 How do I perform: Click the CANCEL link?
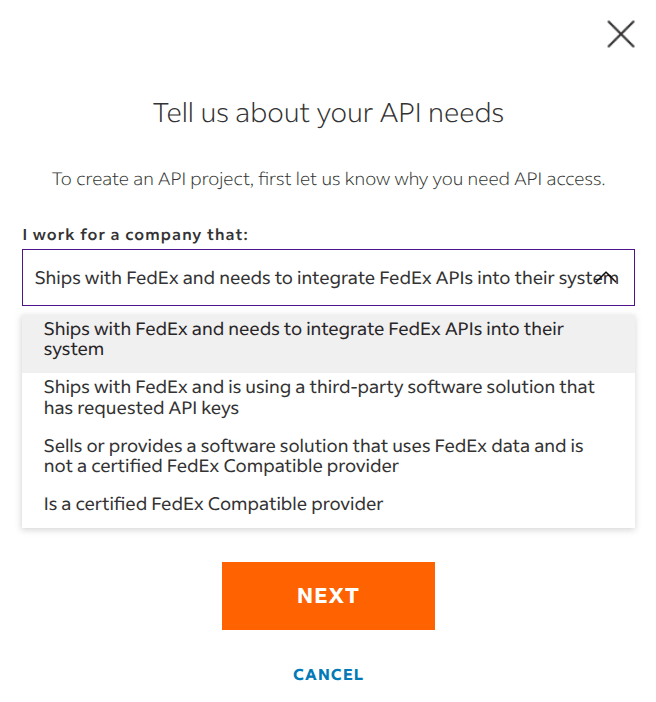tap(328, 675)
